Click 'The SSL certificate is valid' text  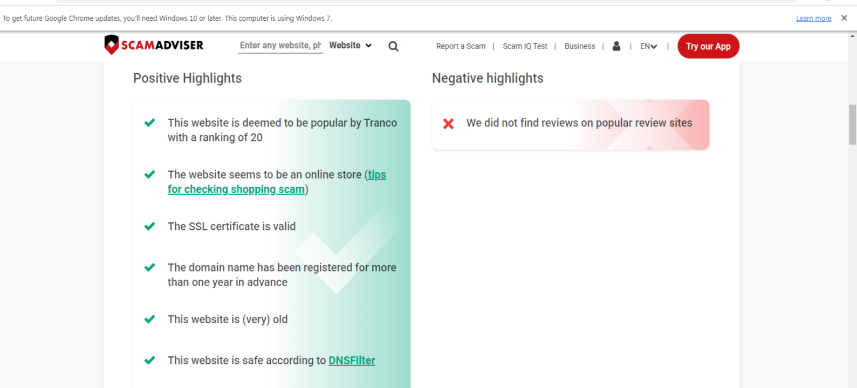tap(232, 226)
